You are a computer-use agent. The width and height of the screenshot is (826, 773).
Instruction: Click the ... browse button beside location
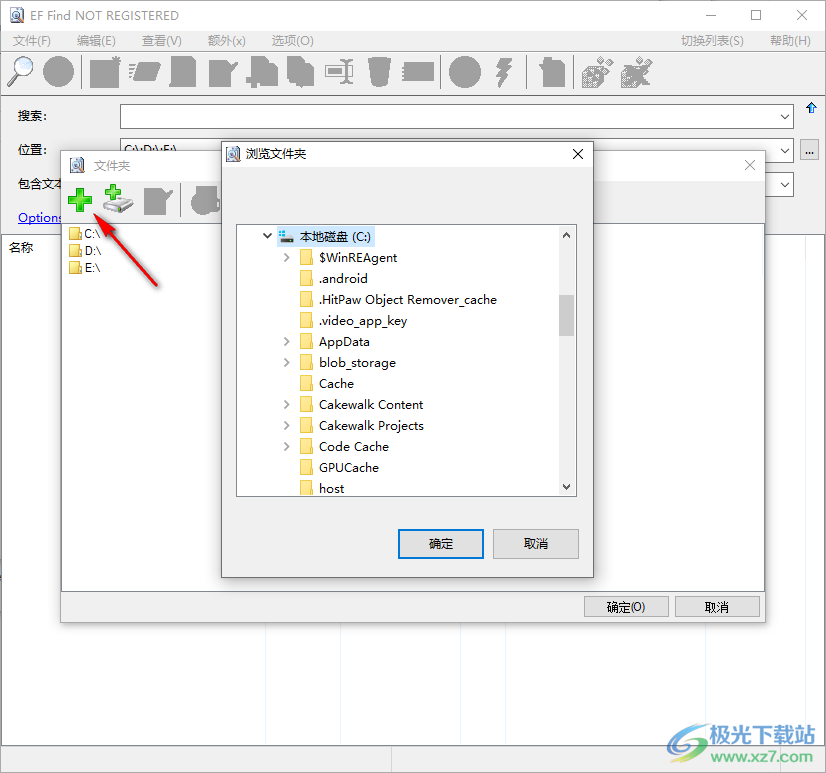coord(809,150)
